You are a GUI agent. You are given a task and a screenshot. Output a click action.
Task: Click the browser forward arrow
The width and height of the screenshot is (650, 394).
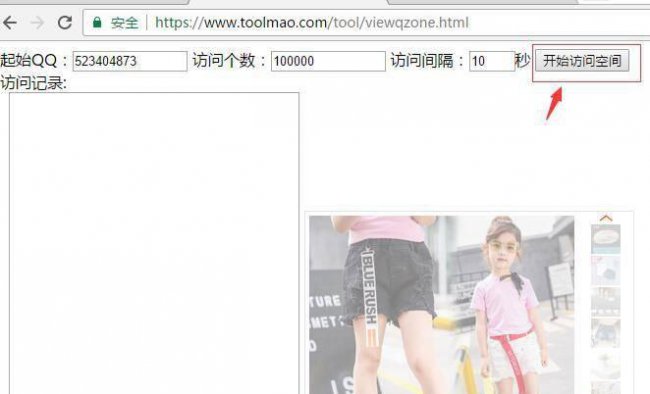pyautogui.click(x=37, y=22)
